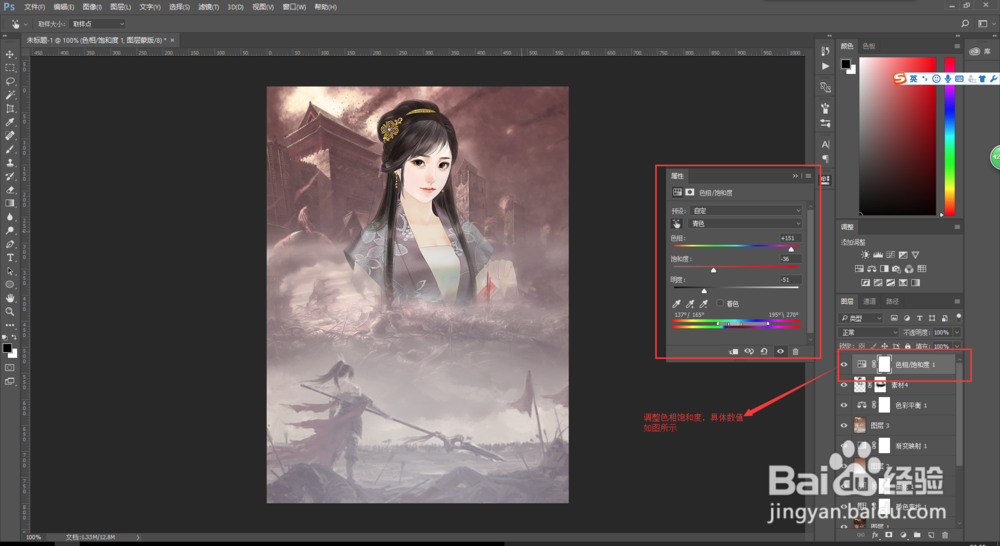Select the Hand tool

tap(10, 298)
